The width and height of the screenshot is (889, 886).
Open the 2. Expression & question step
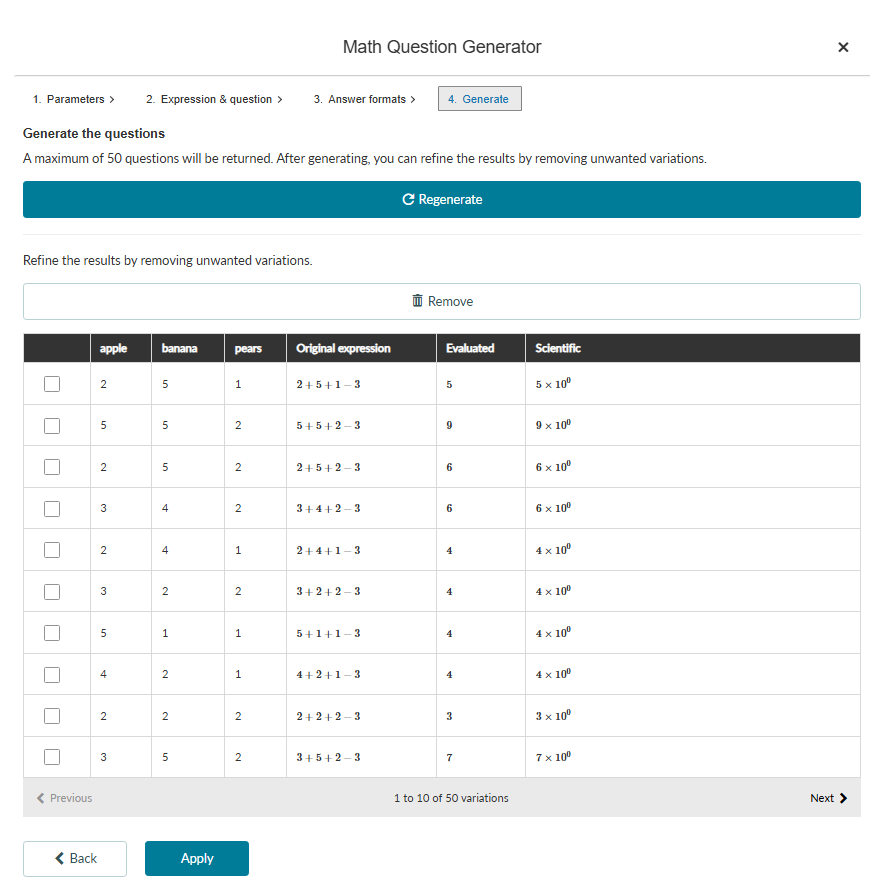214,99
